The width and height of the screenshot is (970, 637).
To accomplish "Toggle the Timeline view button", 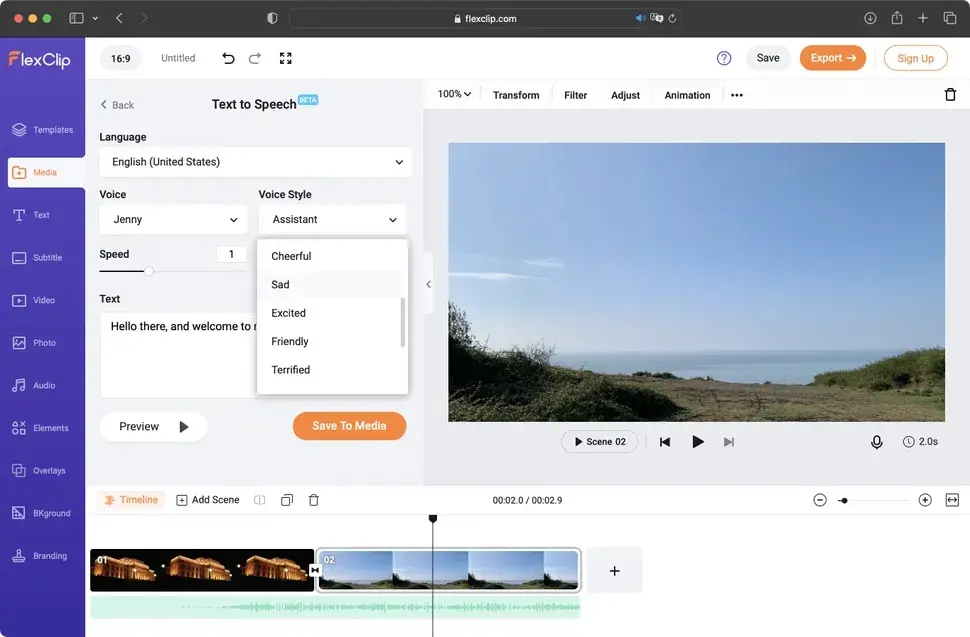I will (x=130, y=500).
